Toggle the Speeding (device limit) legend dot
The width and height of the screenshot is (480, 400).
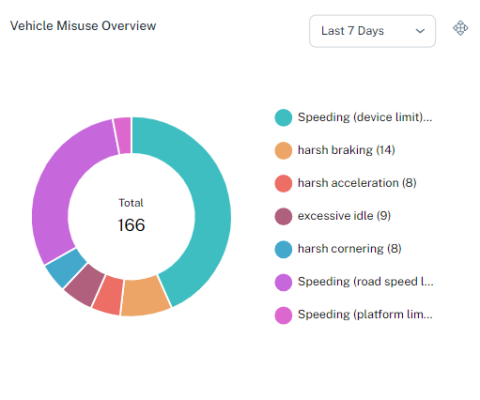[x=283, y=117]
